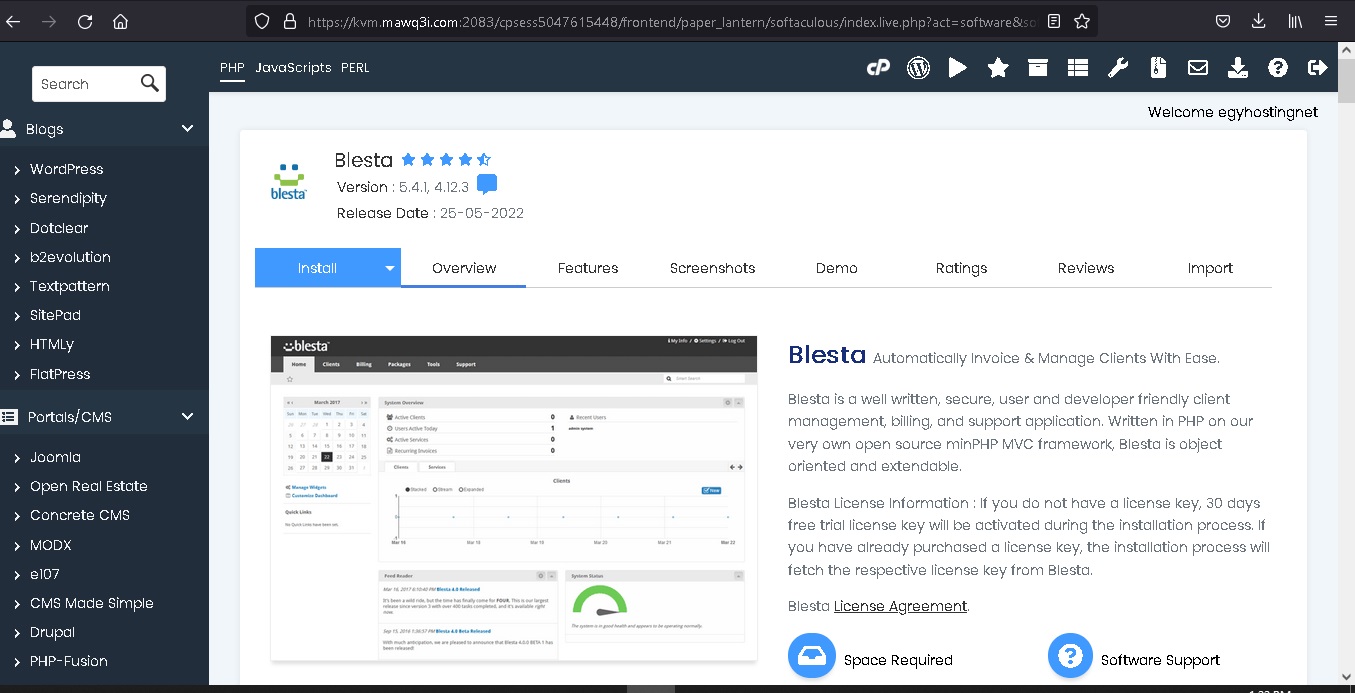Image resolution: width=1355 pixels, height=693 pixels.
Task: Click the browser address bar URL
Action: pyautogui.click(x=670, y=21)
